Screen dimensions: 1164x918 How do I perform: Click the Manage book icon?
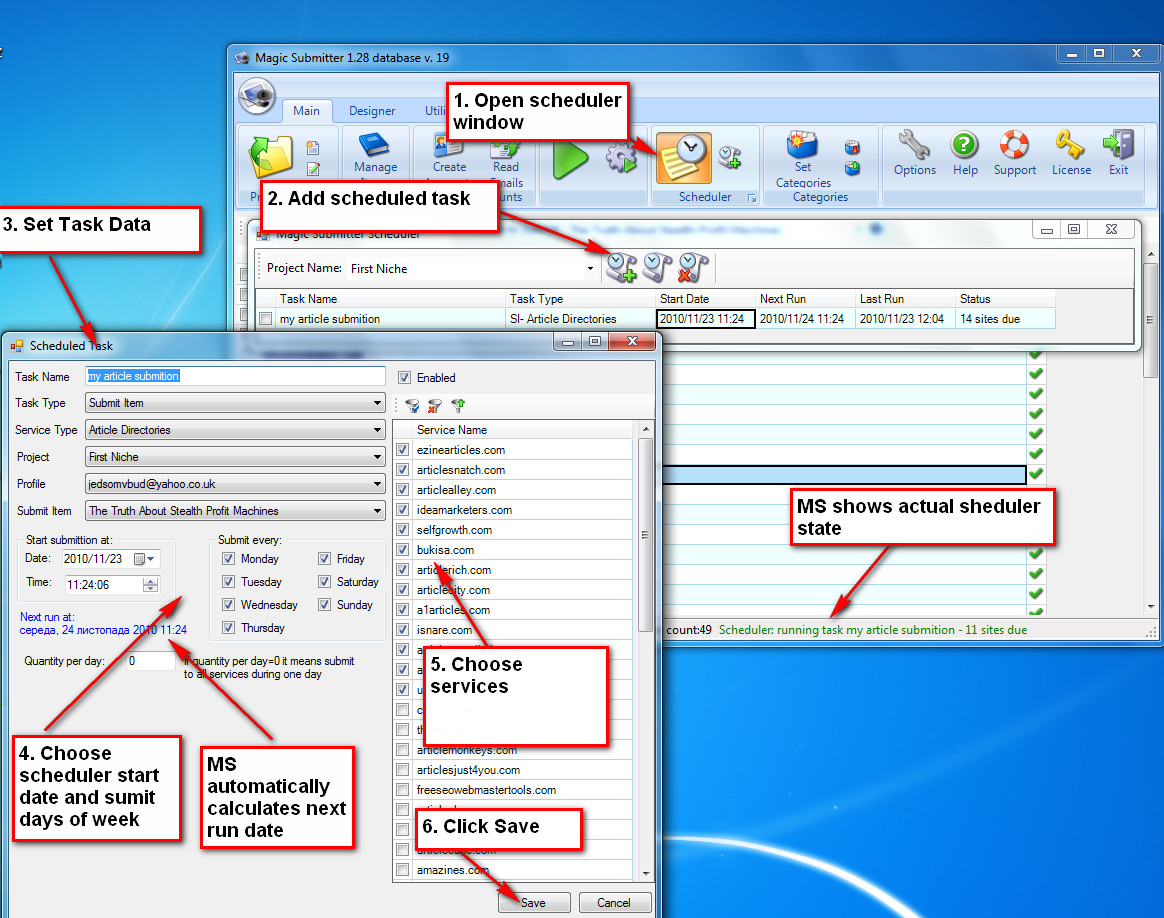coord(375,144)
